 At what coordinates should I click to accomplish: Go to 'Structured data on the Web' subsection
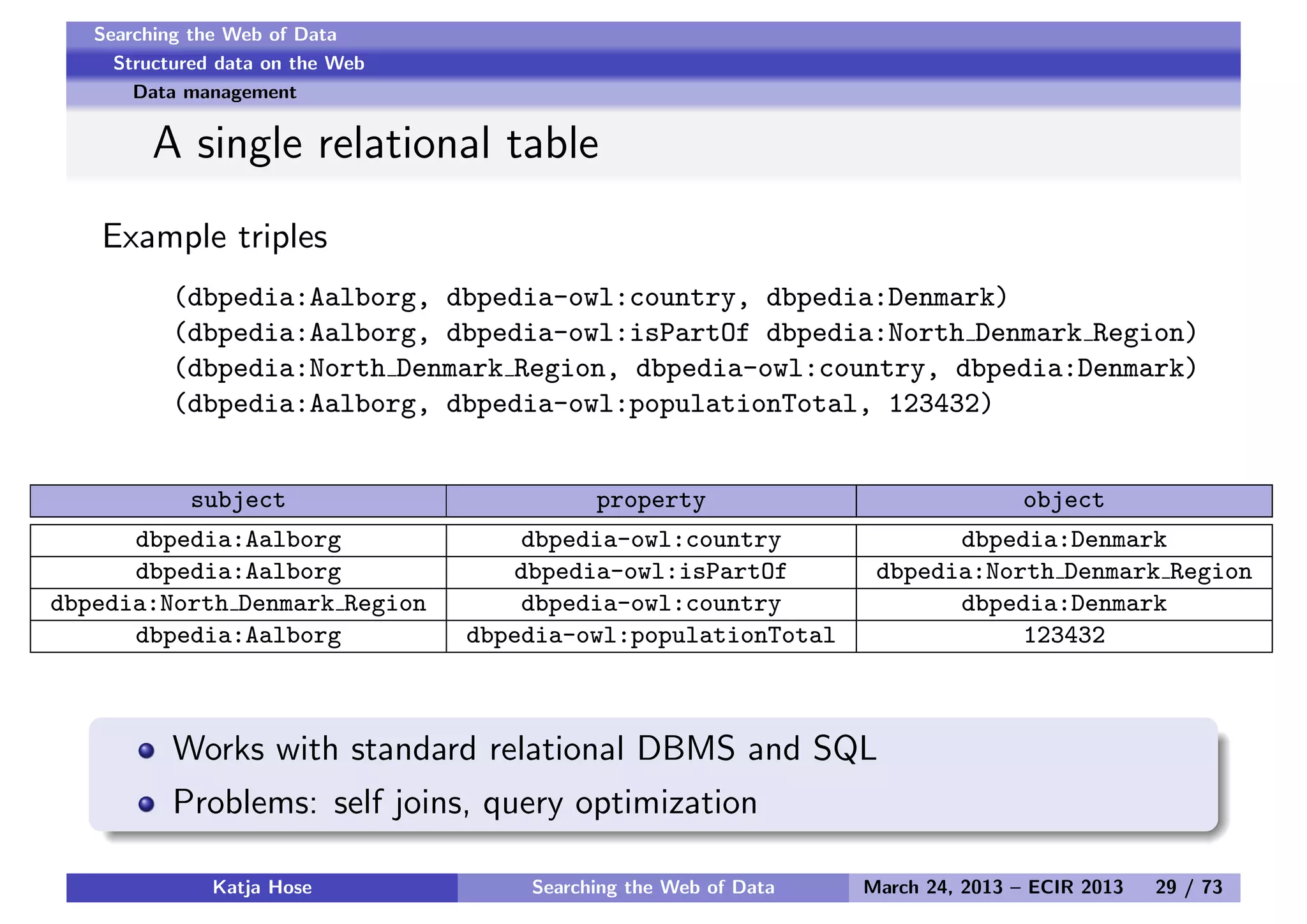pyautogui.click(x=239, y=63)
